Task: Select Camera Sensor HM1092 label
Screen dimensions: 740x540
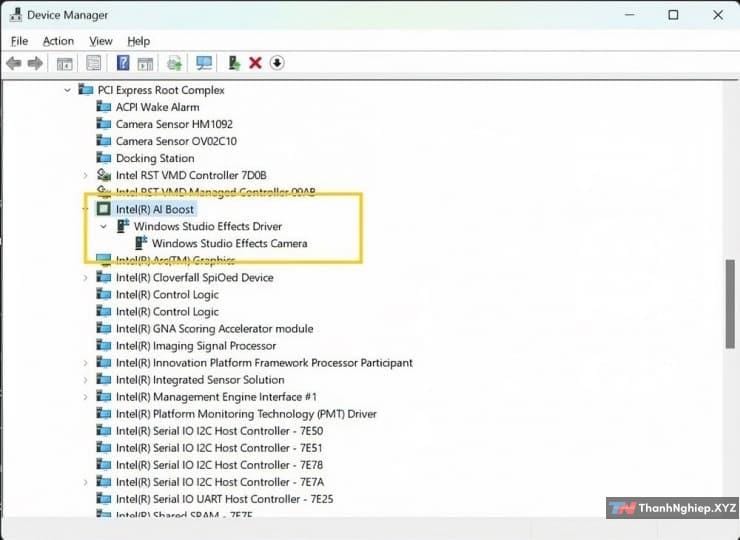Action: tap(174, 124)
